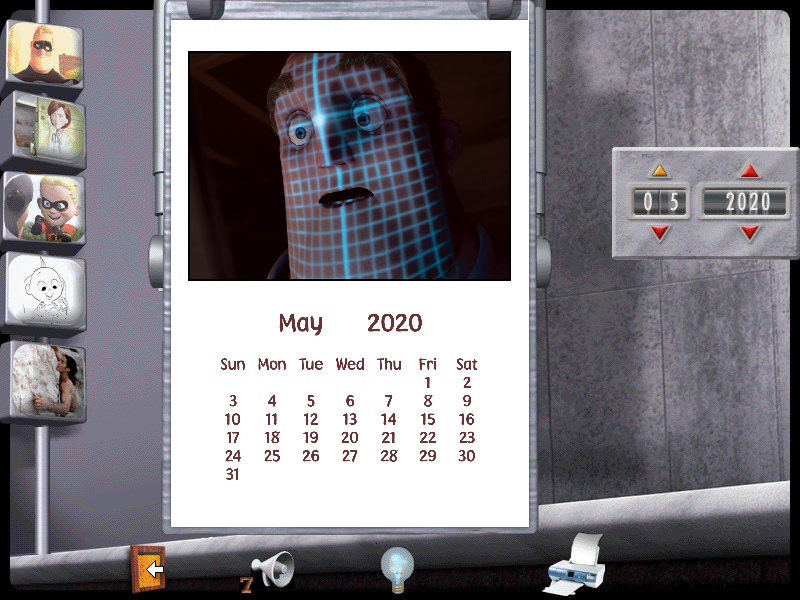Click the month counter showing 05
The height and width of the screenshot is (600, 800).
(659, 202)
